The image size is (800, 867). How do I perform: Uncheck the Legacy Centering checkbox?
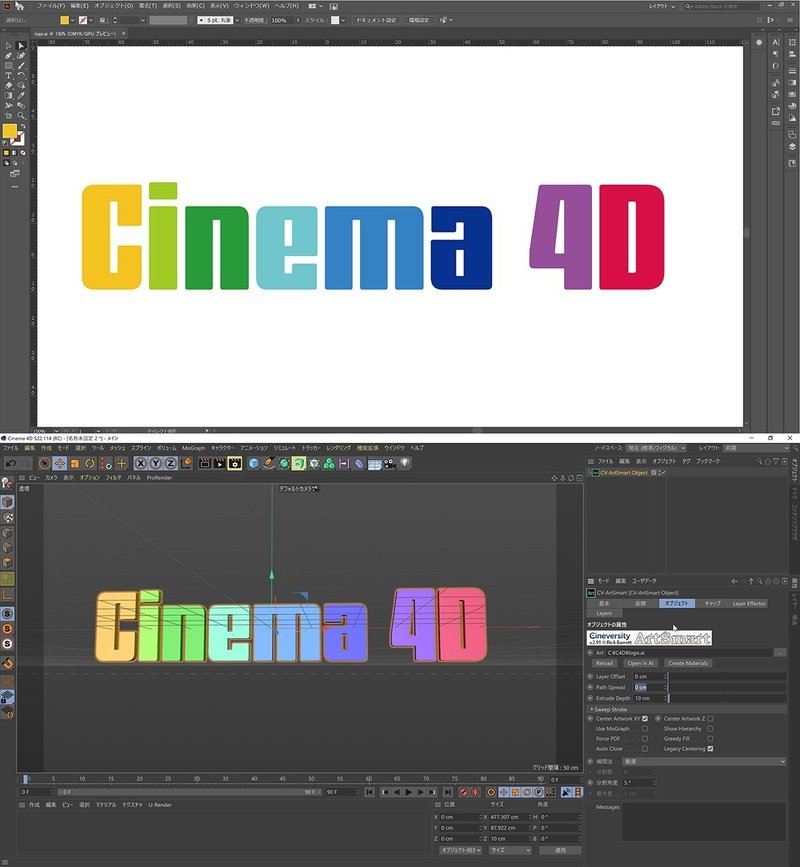pyautogui.click(x=709, y=749)
